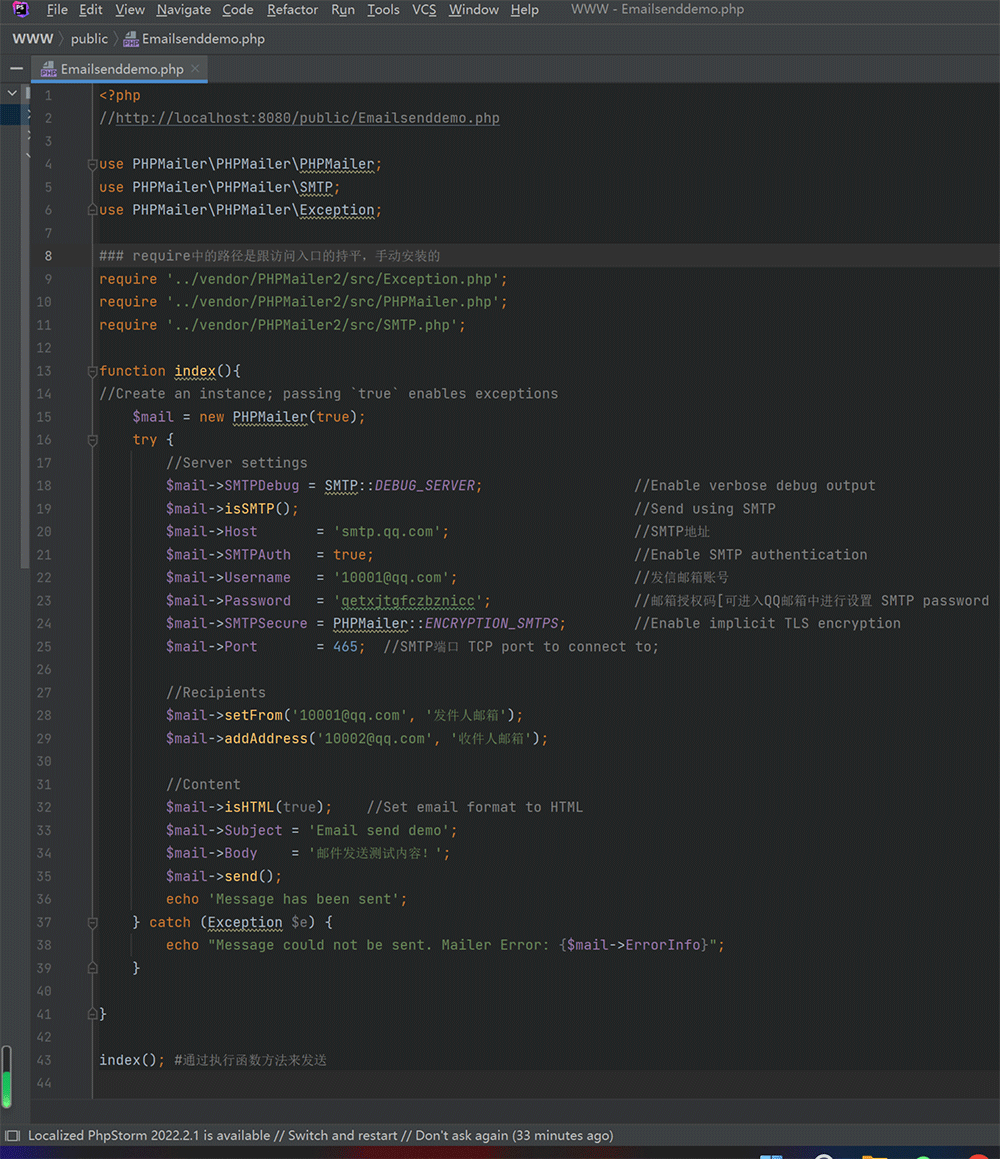Open the VCS menu
Screen dimensions: 1000x1159
click(x=424, y=10)
